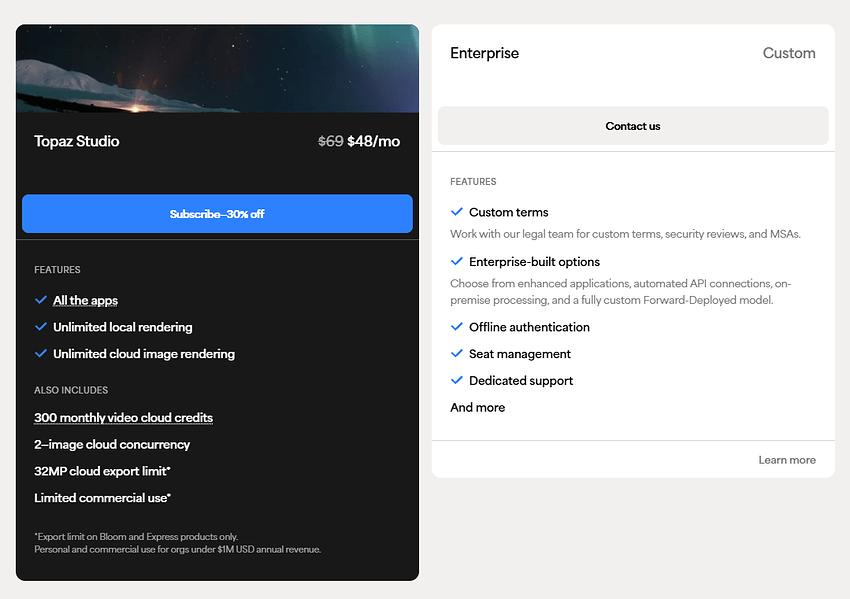Click the checkmark beside Offline authentication
The image size is (850, 599).
(456, 326)
